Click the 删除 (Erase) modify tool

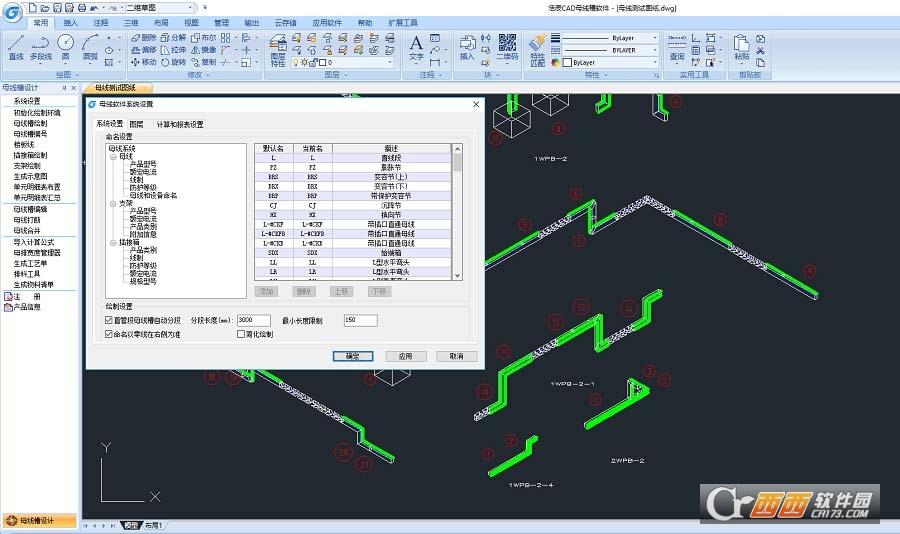[143, 37]
